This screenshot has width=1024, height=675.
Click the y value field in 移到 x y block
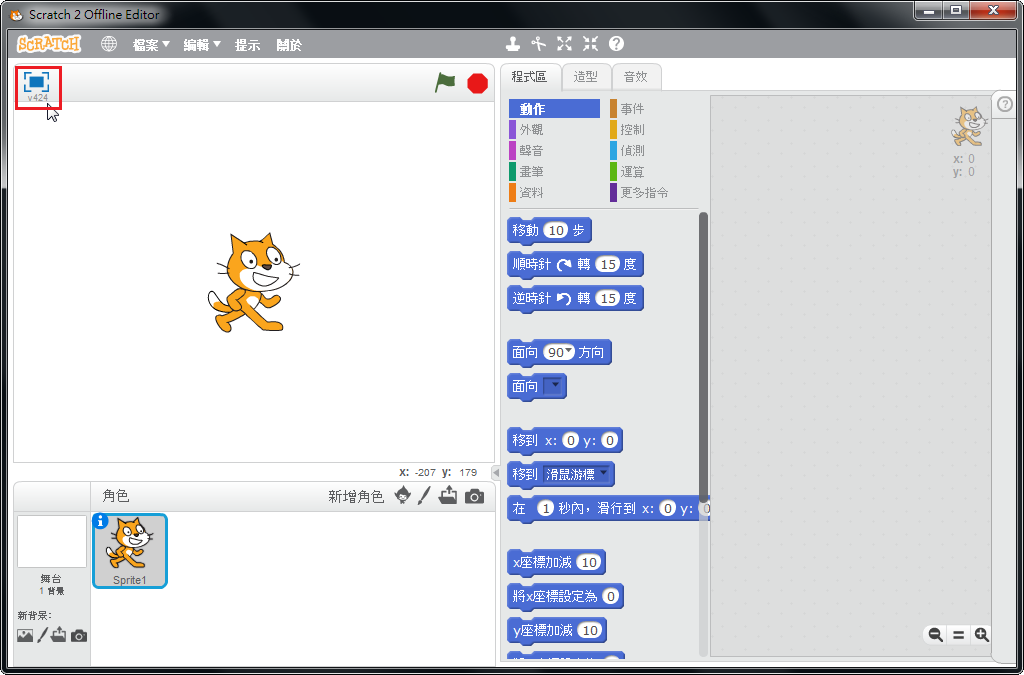click(610, 441)
